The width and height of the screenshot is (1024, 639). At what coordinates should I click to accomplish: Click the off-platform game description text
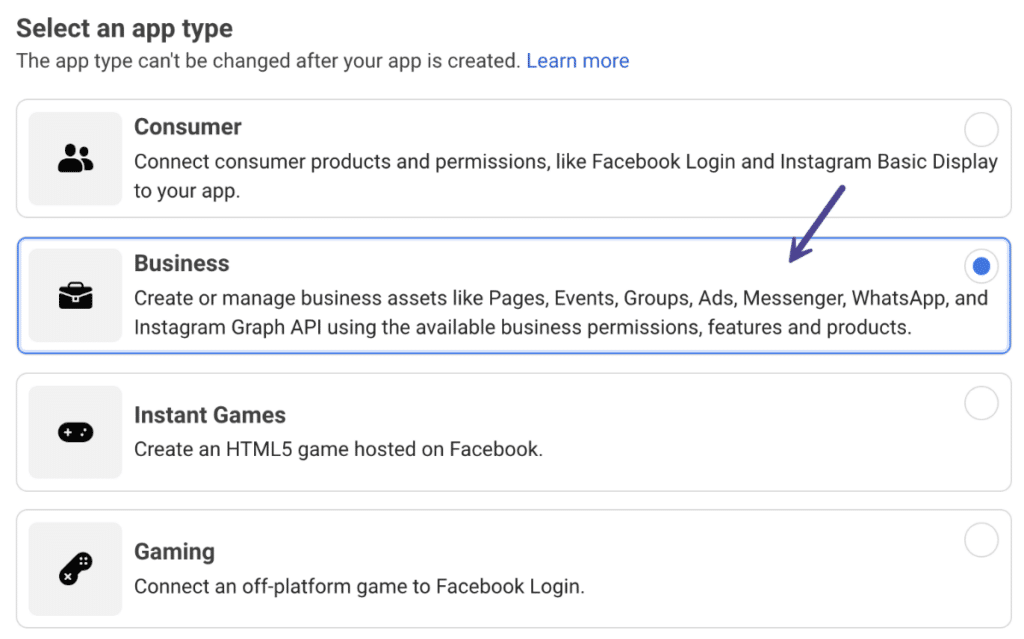click(x=359, y=586)
